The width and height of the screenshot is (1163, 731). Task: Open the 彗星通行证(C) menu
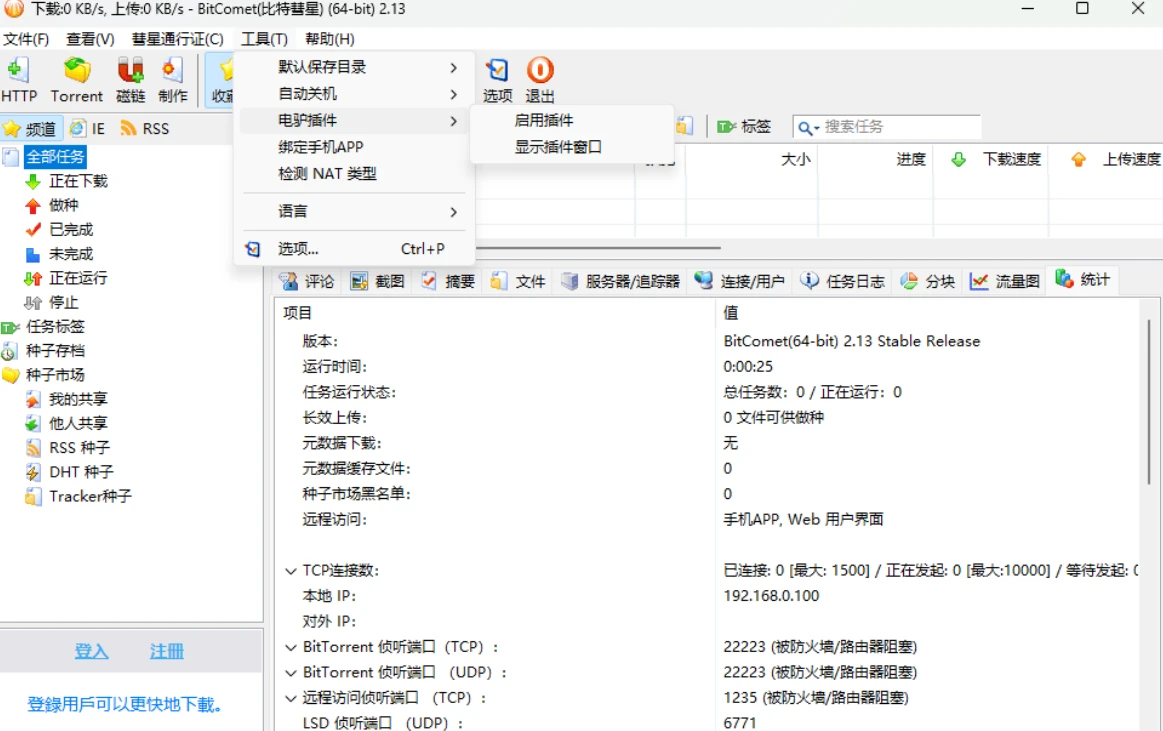[178, 39]
